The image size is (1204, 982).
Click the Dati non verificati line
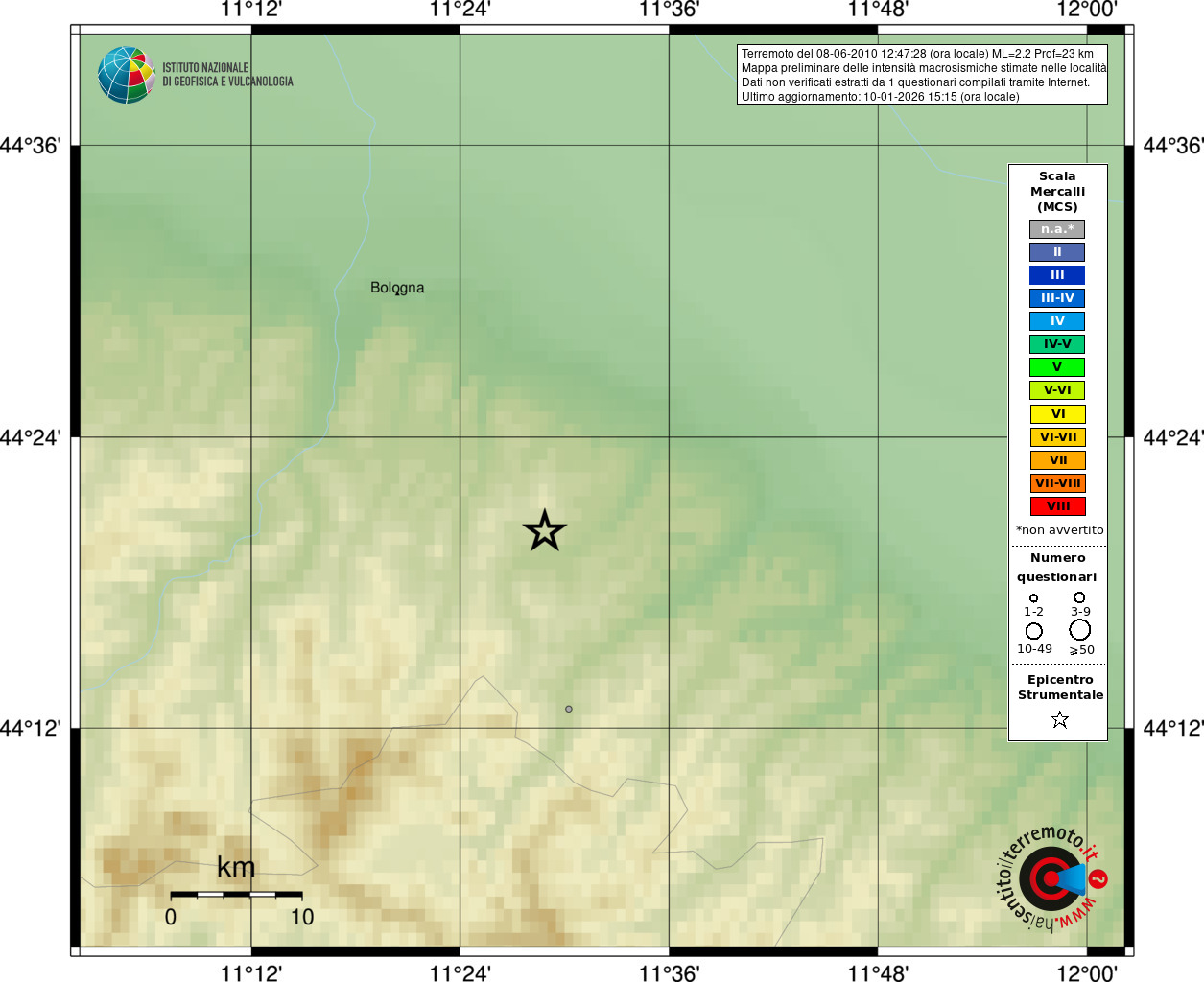click(915, 82)
